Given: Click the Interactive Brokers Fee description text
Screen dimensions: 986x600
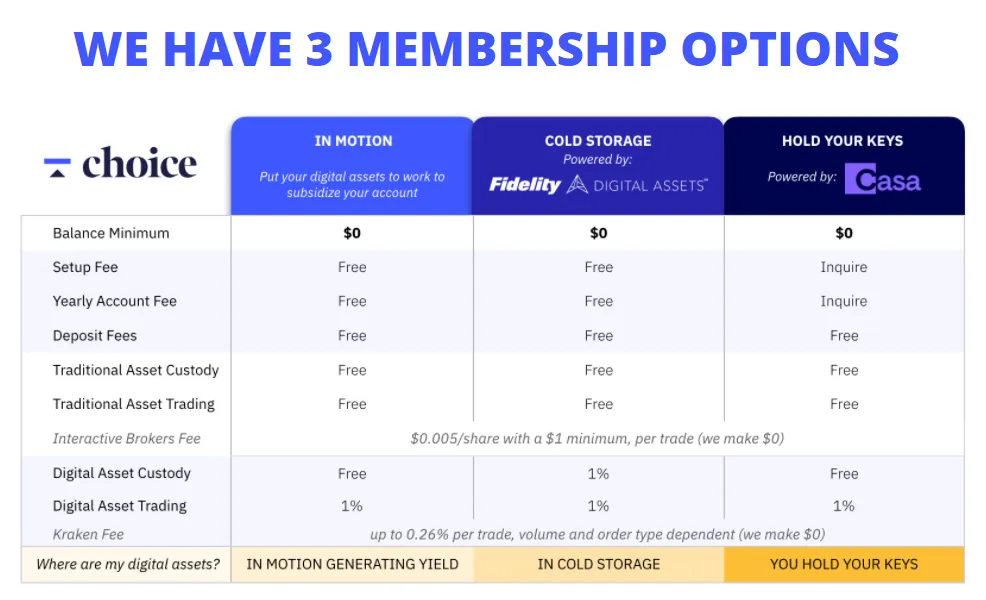Looking at the screenshot, I should 597,438.
